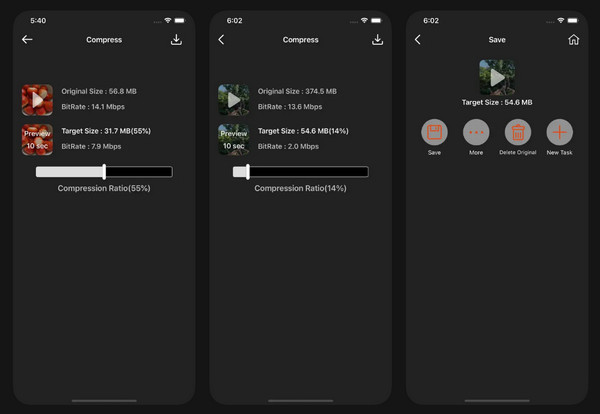The width and height of the screenshot is (600, 414).
Task: Tap 'Compression Ratio(14%)' label
Action: click(x=300, y=188)
